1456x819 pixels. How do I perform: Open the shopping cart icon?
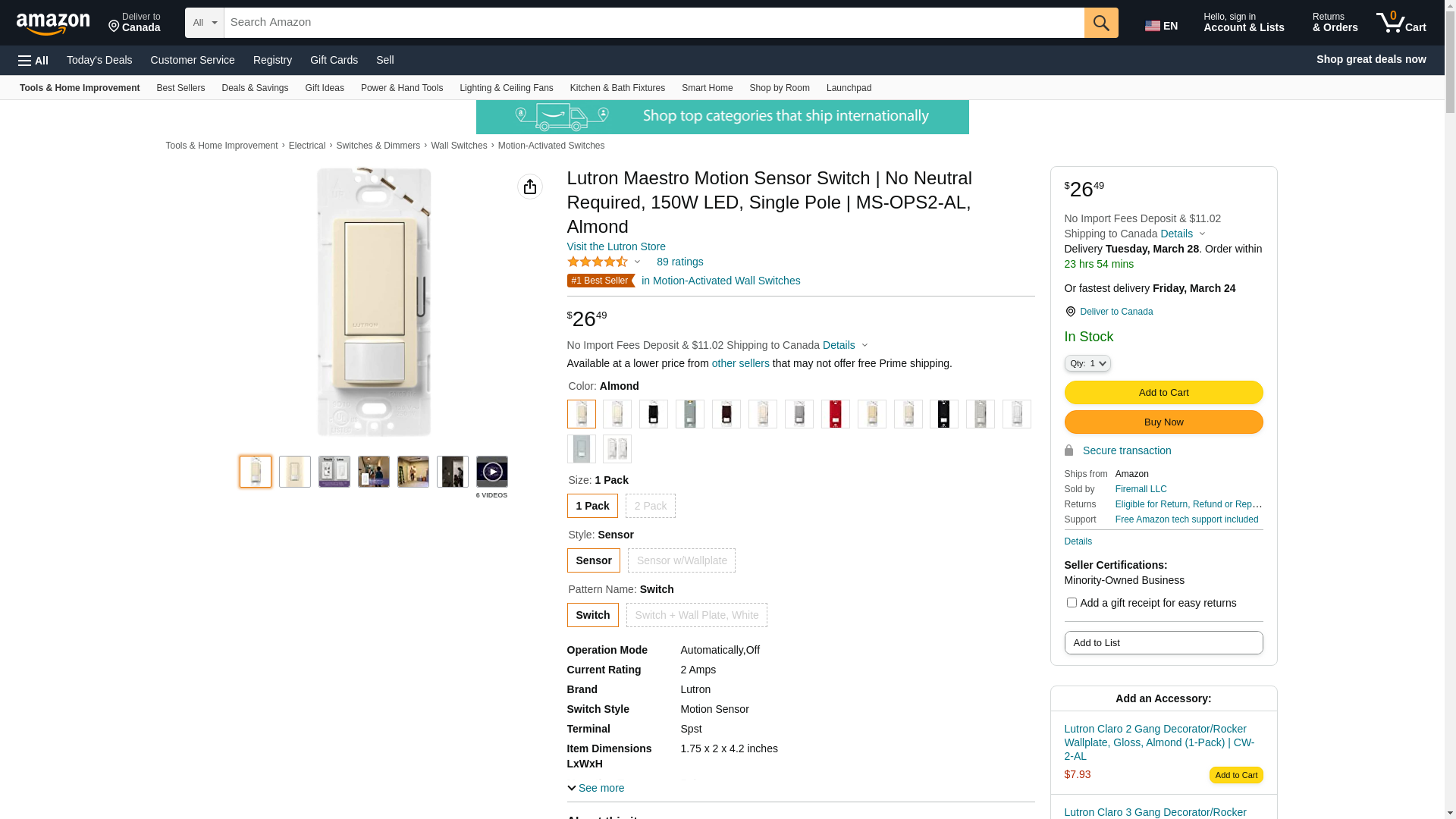(1401, 23)
